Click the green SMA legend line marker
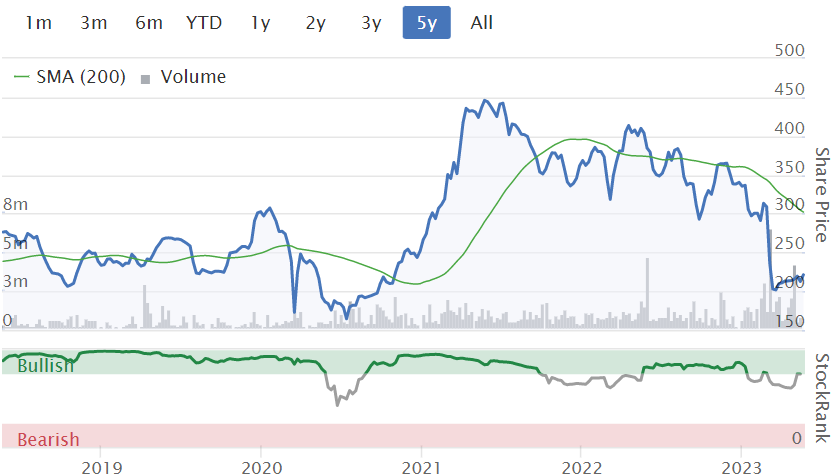The height and width of the screenshot is (476, 840). 21,77
